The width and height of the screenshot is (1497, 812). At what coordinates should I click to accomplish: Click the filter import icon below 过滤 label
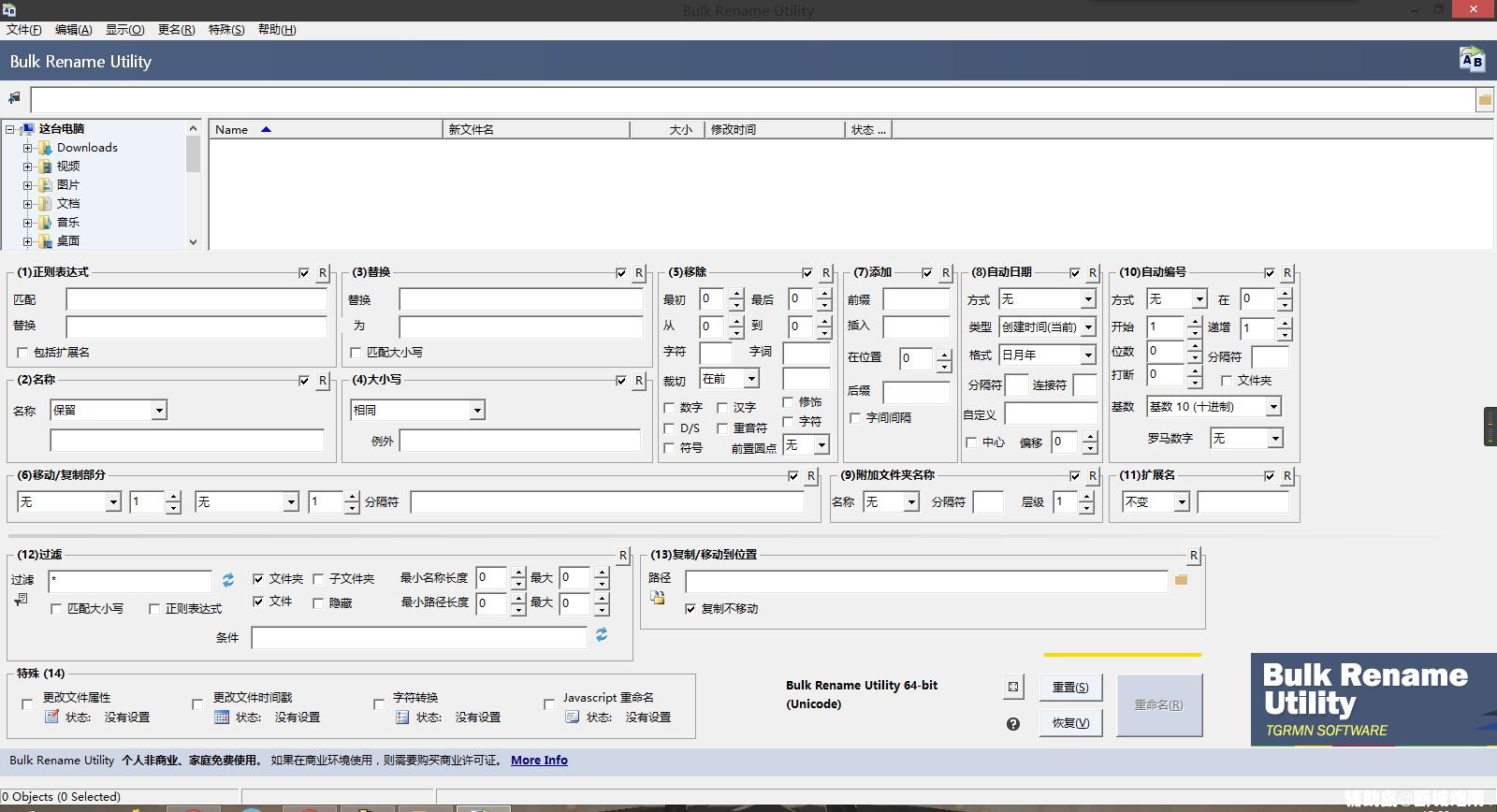tap(21, 600)
